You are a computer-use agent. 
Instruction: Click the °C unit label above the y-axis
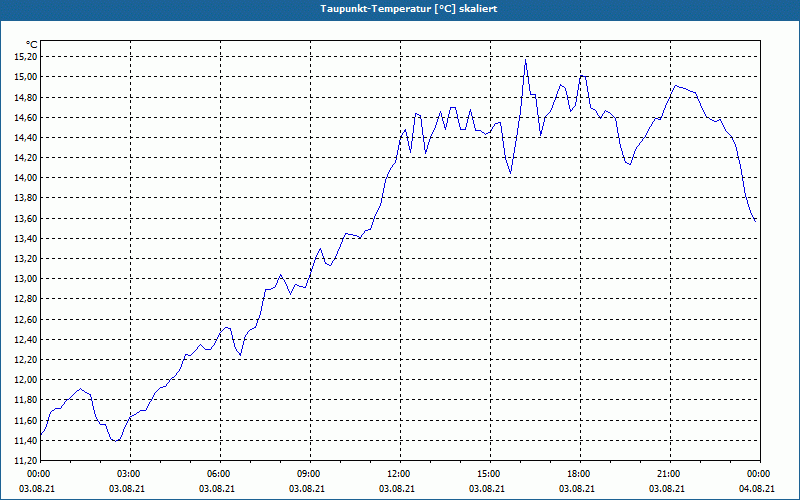click(31, 45)
